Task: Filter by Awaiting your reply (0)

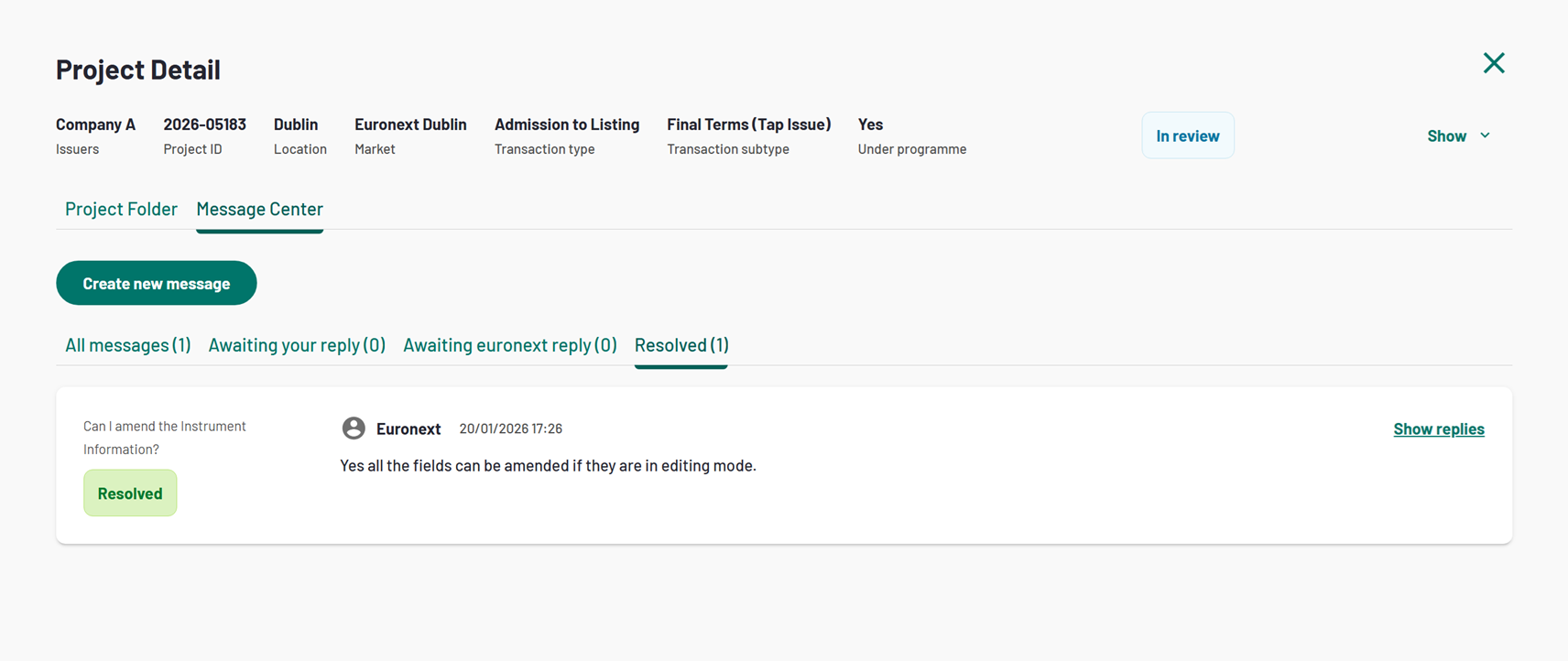Action: (297, 345)
